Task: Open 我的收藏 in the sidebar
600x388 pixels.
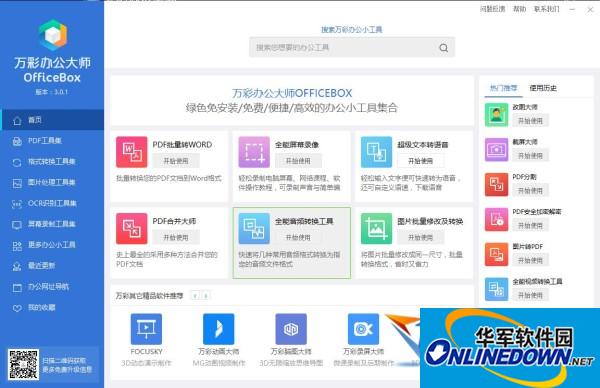Action: pos(52,308)
